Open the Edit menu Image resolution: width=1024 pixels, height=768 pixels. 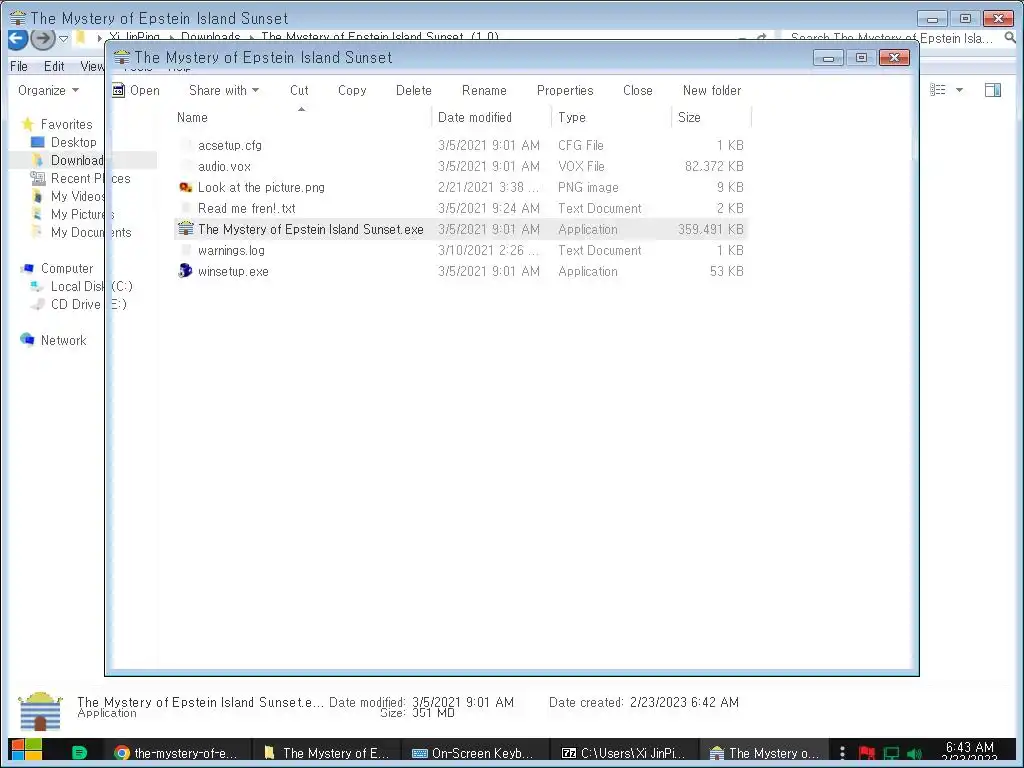point(54,66)
